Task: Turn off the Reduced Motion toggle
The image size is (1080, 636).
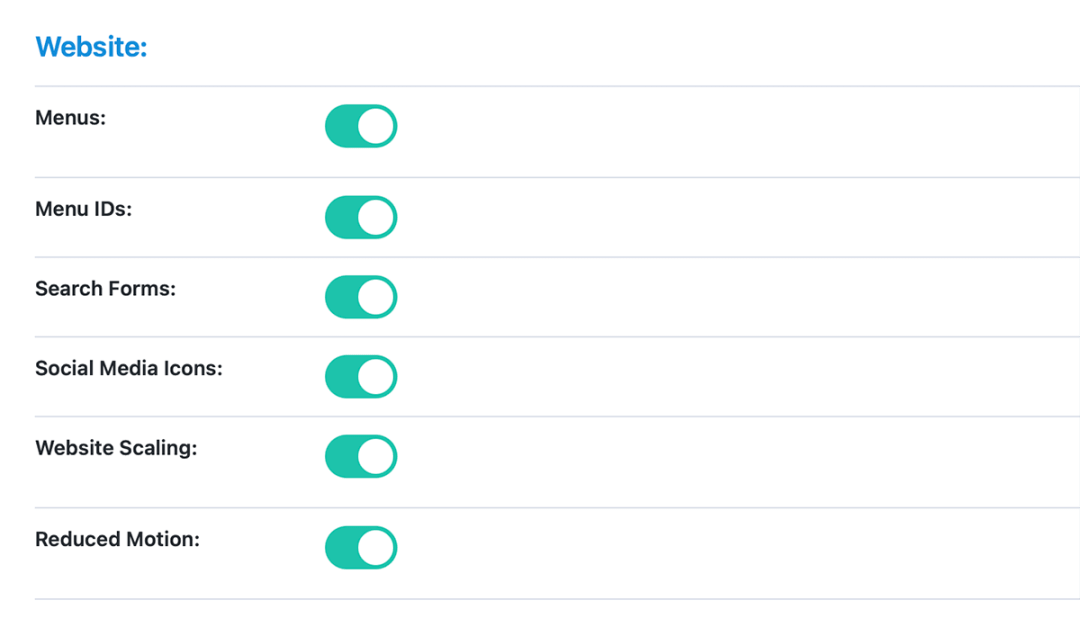Action: (361, 547)
